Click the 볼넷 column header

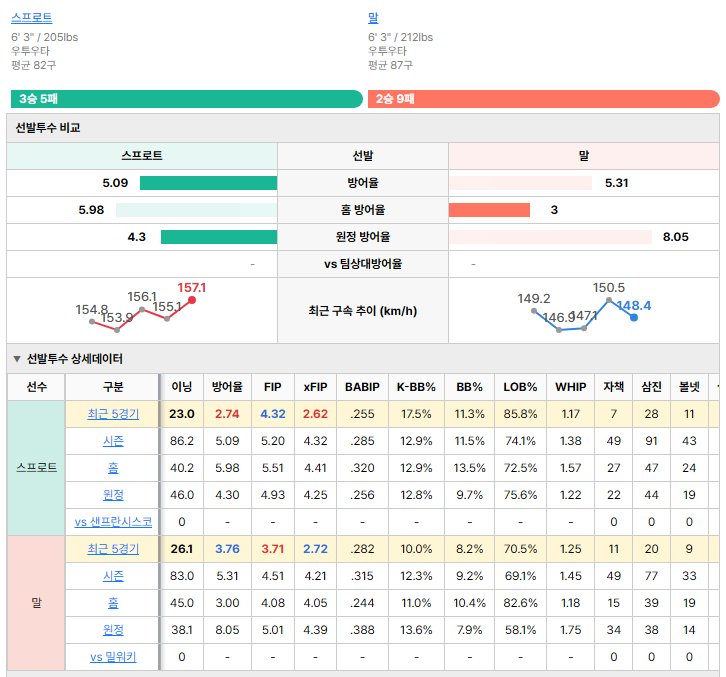pos(689,387)
